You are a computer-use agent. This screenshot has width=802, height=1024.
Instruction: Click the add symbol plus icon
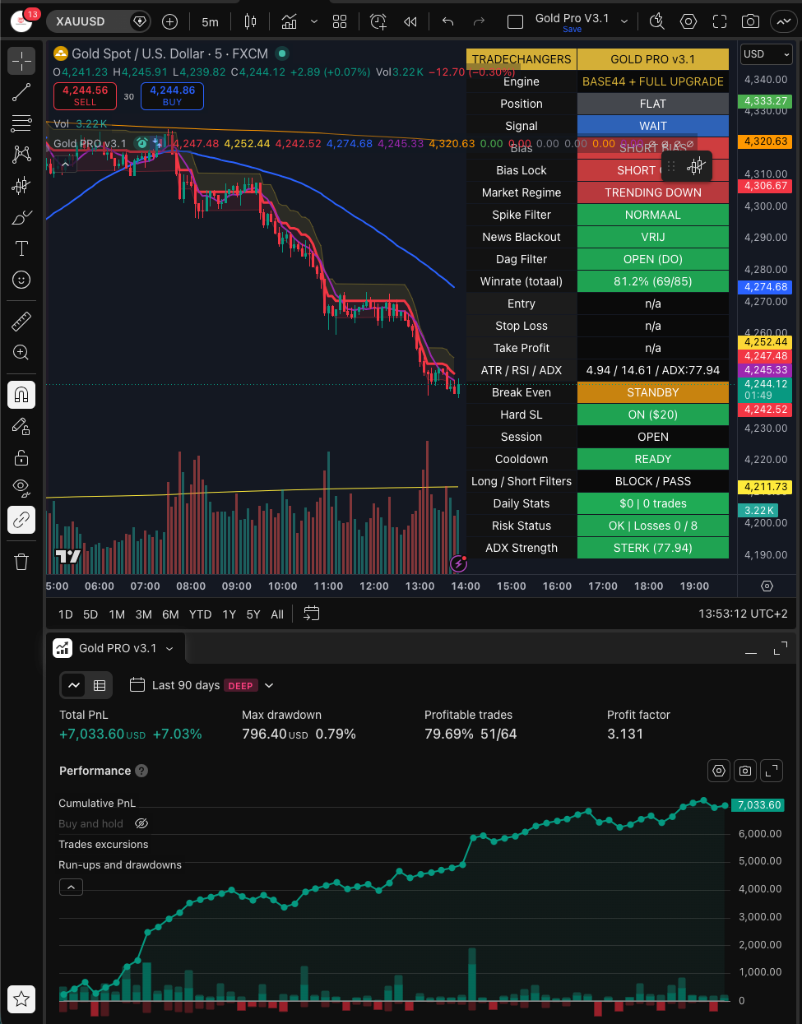coord(170,22)
